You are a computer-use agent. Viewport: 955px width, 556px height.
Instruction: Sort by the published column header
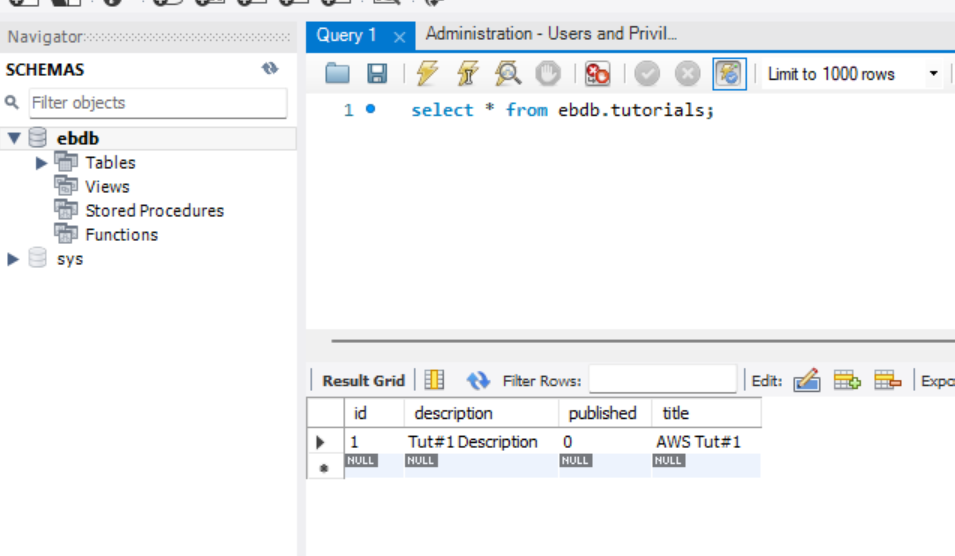(x=605, y=413)
